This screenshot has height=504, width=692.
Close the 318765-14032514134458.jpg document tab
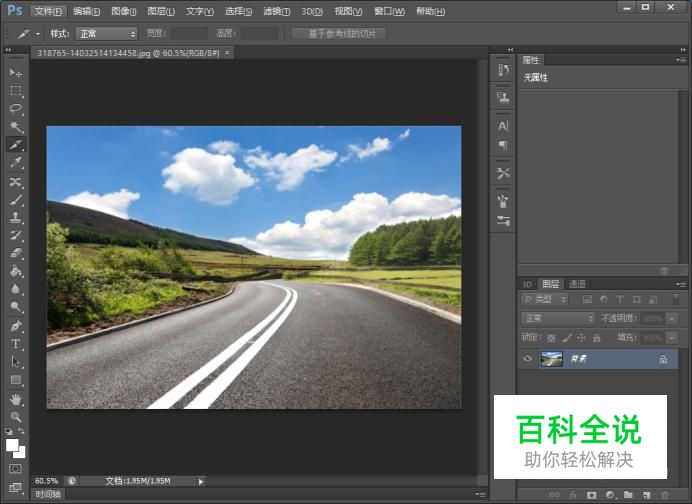pos(227,53)
